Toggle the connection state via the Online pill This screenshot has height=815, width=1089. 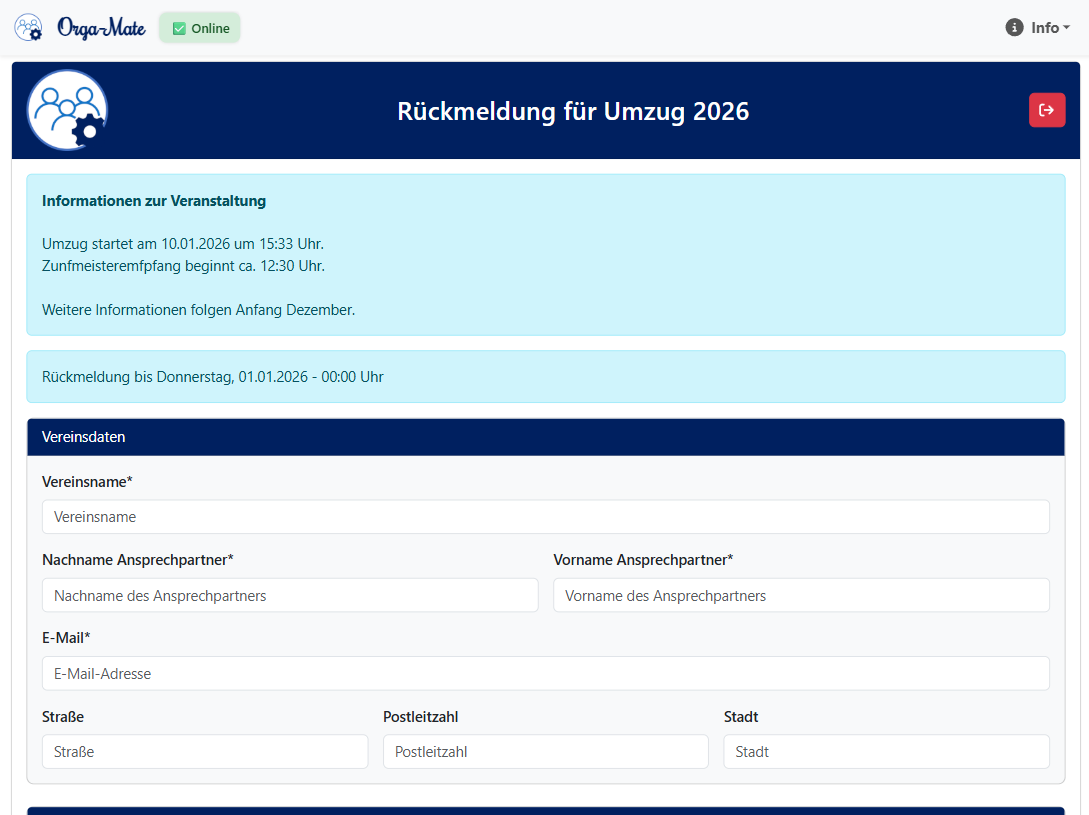click(199, 28)
